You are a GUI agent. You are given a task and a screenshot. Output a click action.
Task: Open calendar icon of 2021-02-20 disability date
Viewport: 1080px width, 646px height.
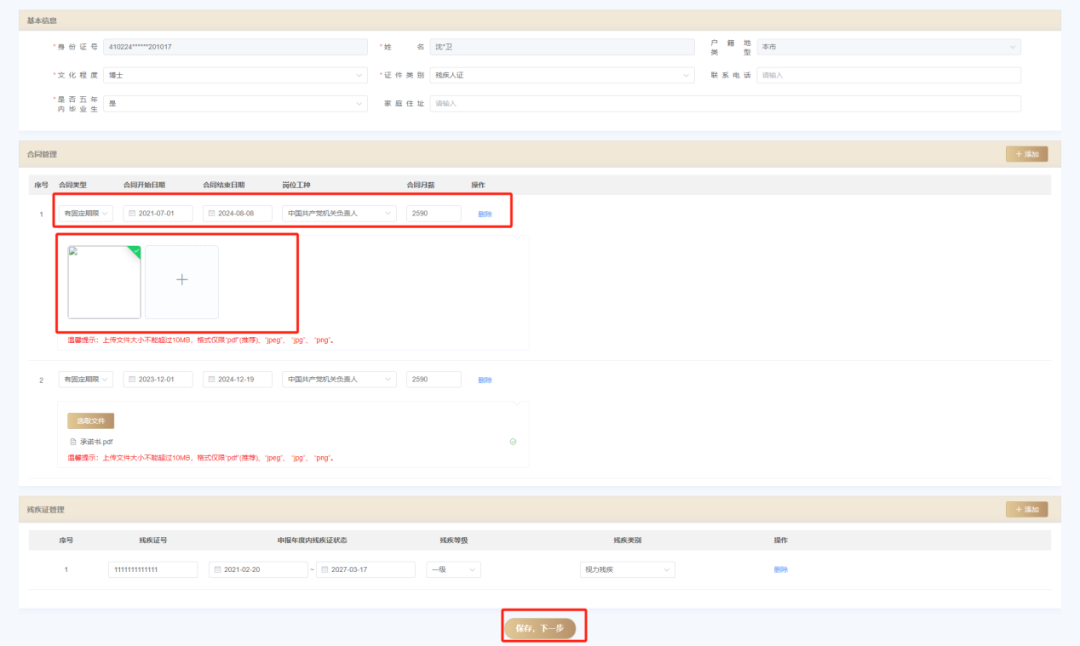coord(218,570)
